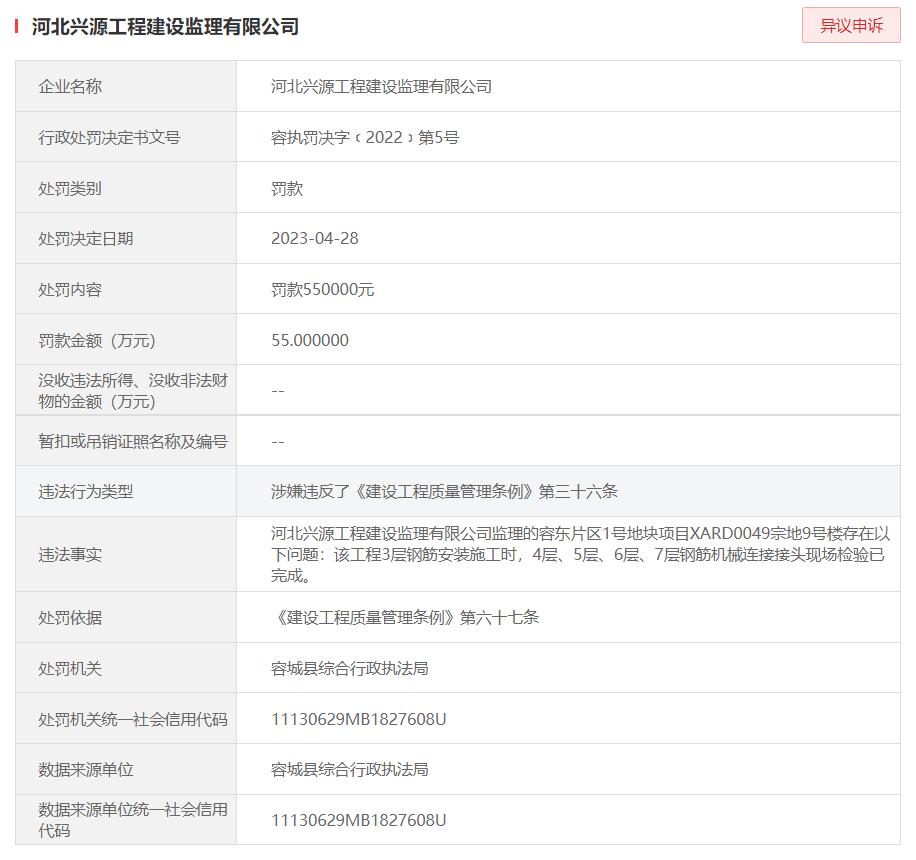Click the document number 容执罚决字〔2022〕第5号

(x=365, y=138)
